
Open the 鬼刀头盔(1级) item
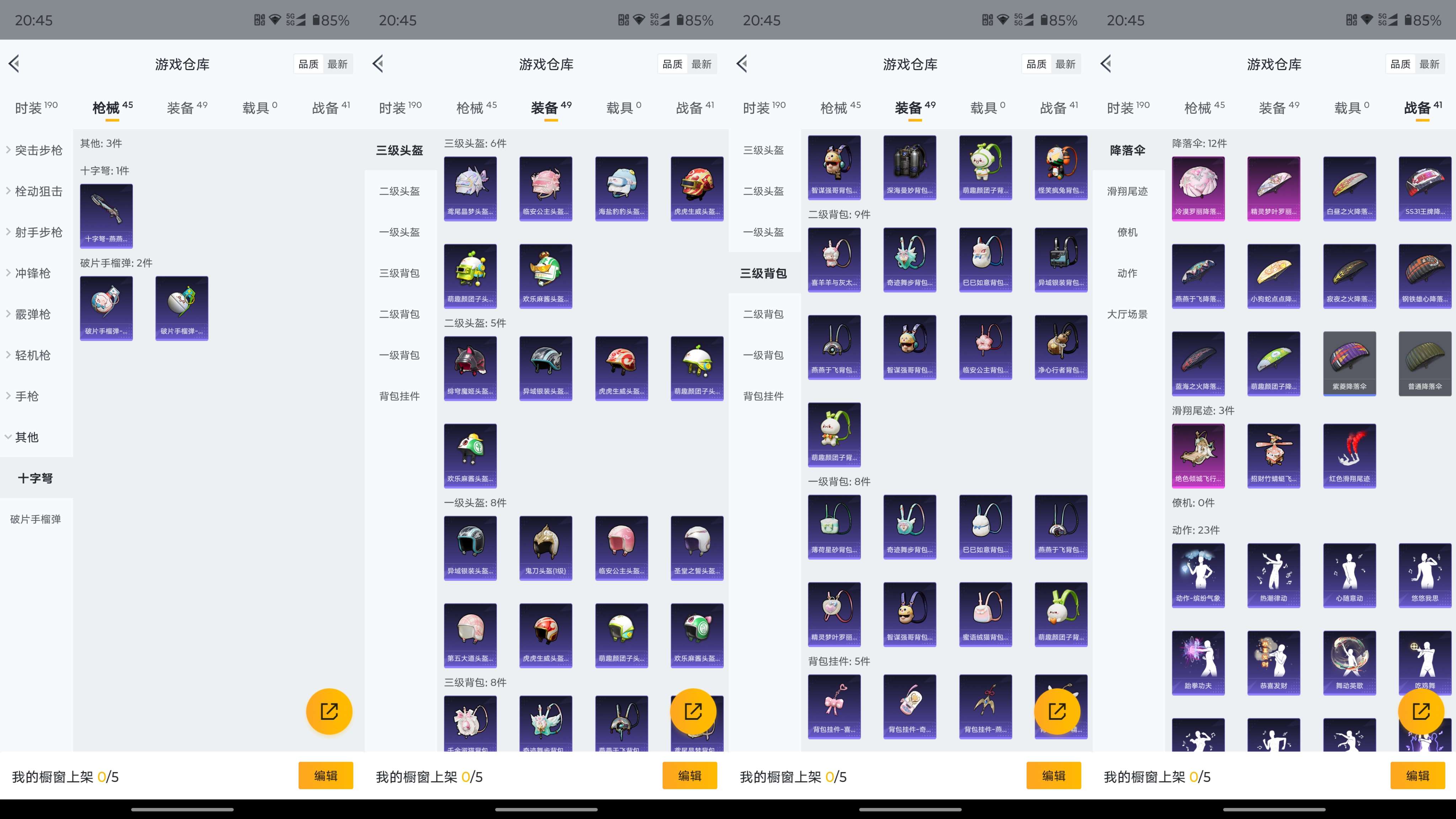point(545,548)
